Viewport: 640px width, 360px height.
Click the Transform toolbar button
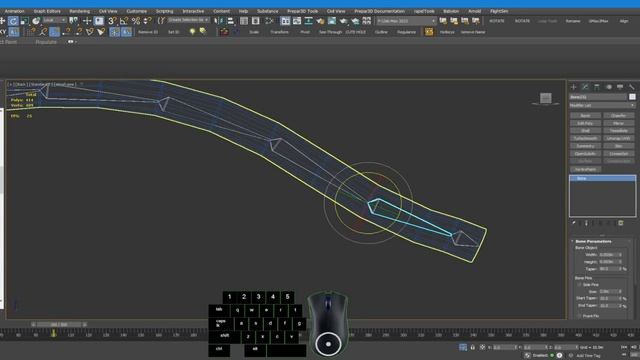coord(279,32)
